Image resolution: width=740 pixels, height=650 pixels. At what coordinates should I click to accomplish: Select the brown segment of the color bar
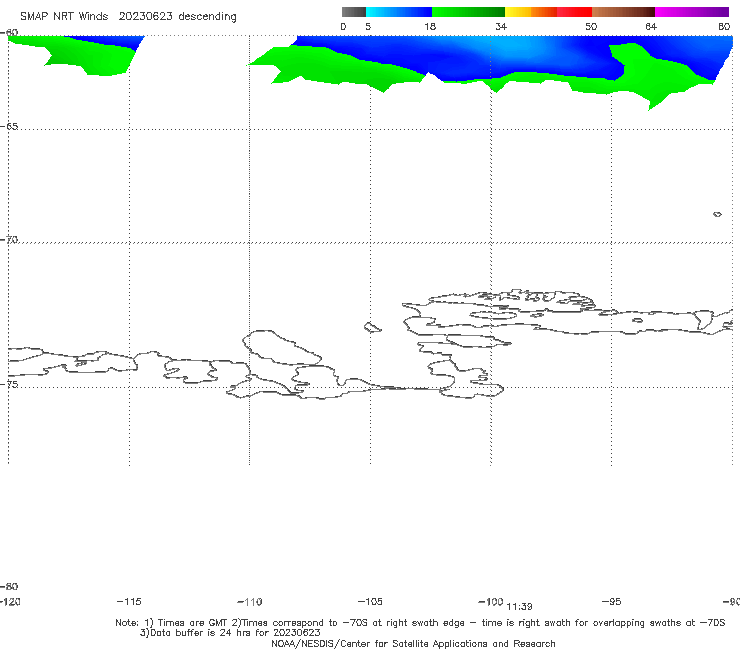point(623,12)
